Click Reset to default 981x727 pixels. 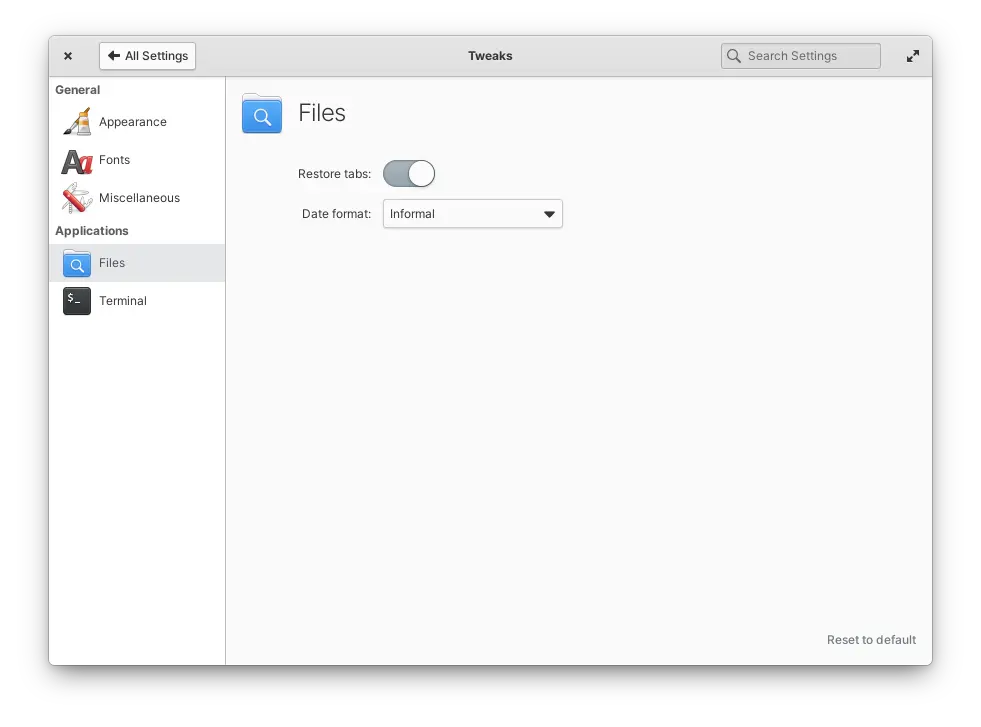pos(871,640)
